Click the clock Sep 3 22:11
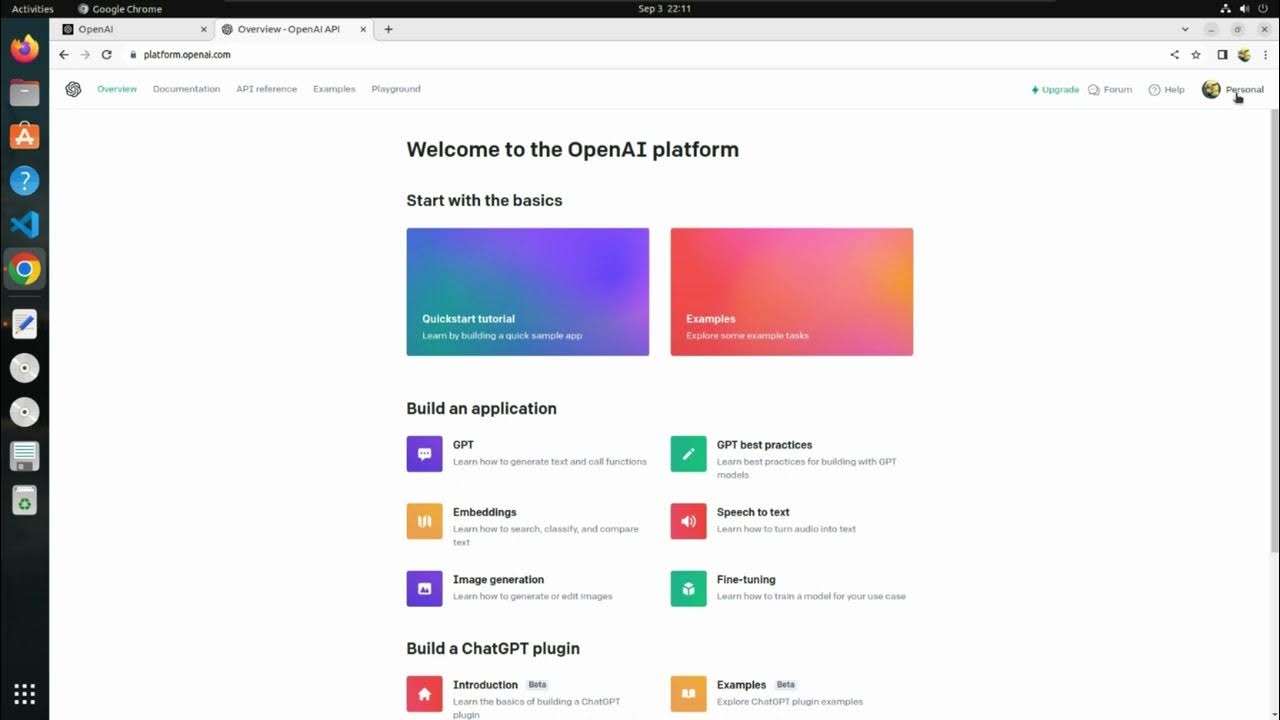The width and height of the screenshot is (1280, 720). (x=664, y=9)
